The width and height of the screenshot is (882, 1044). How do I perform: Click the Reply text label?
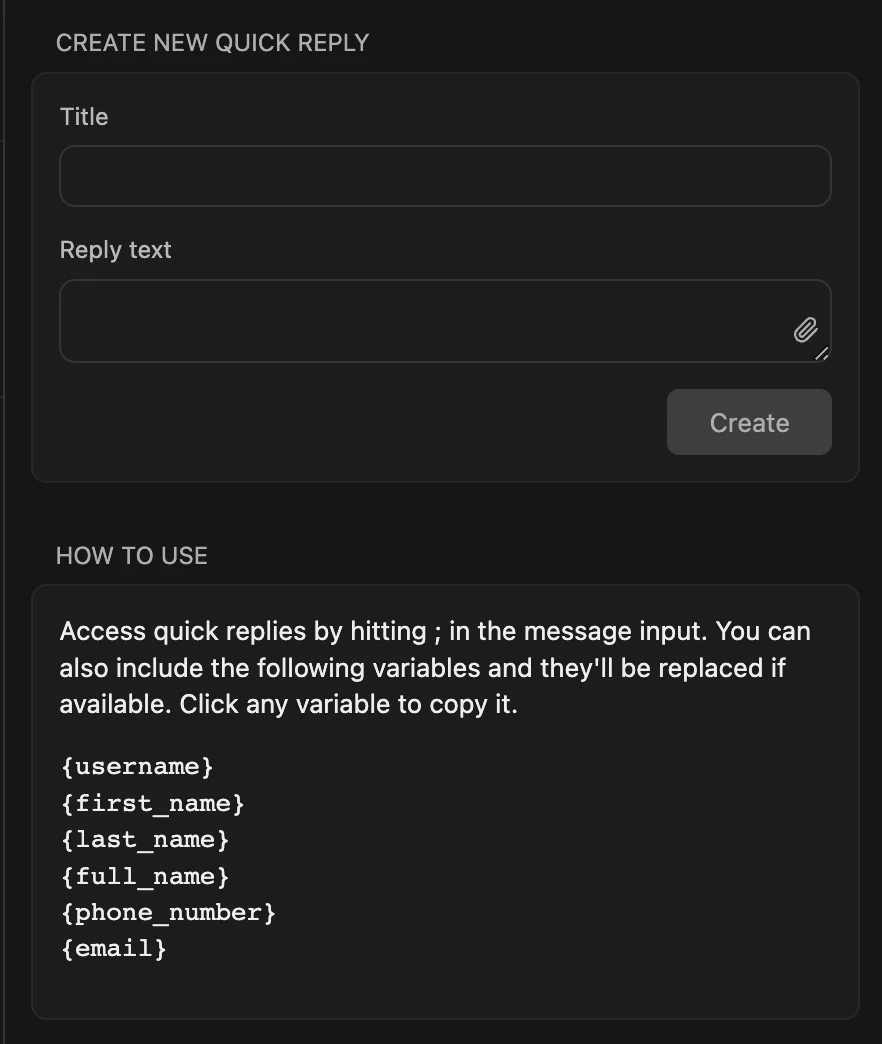point(115,250)
